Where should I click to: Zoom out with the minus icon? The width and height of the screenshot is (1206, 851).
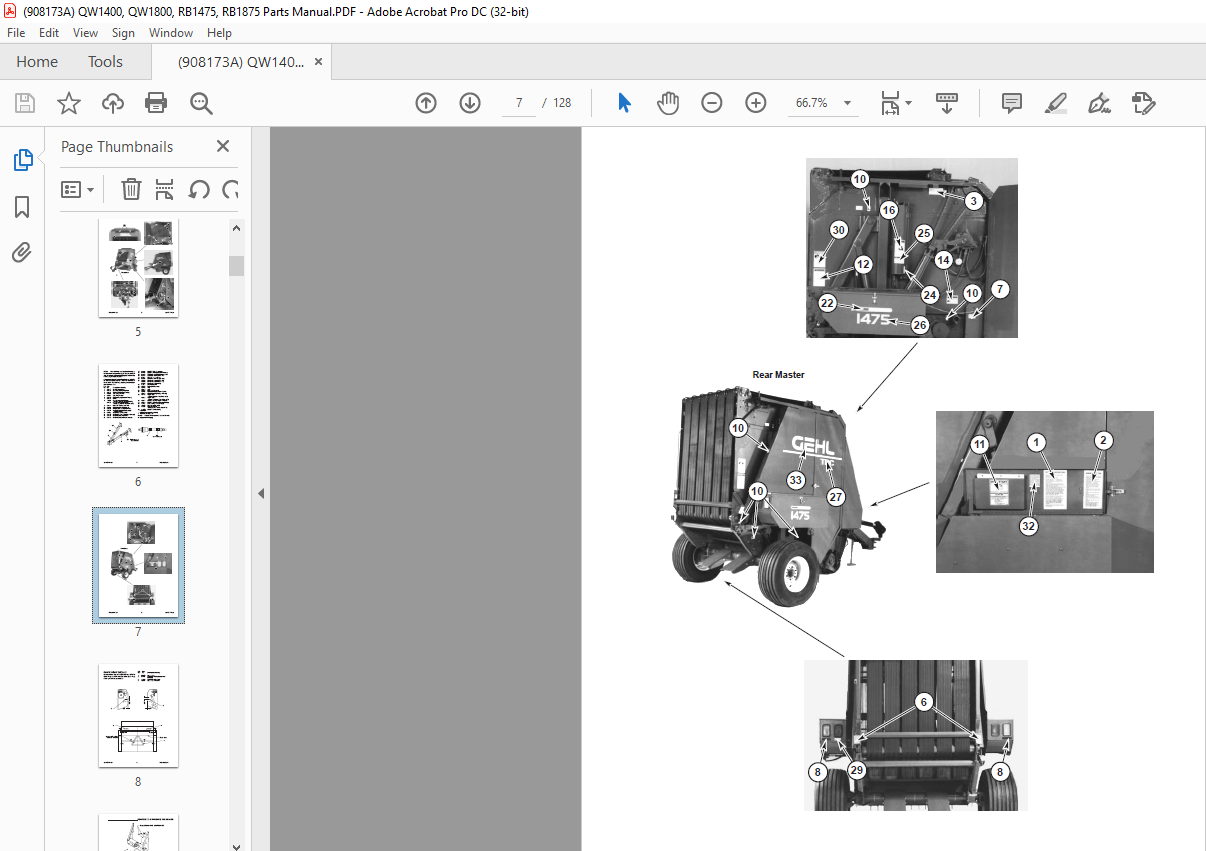coord(712,103)
